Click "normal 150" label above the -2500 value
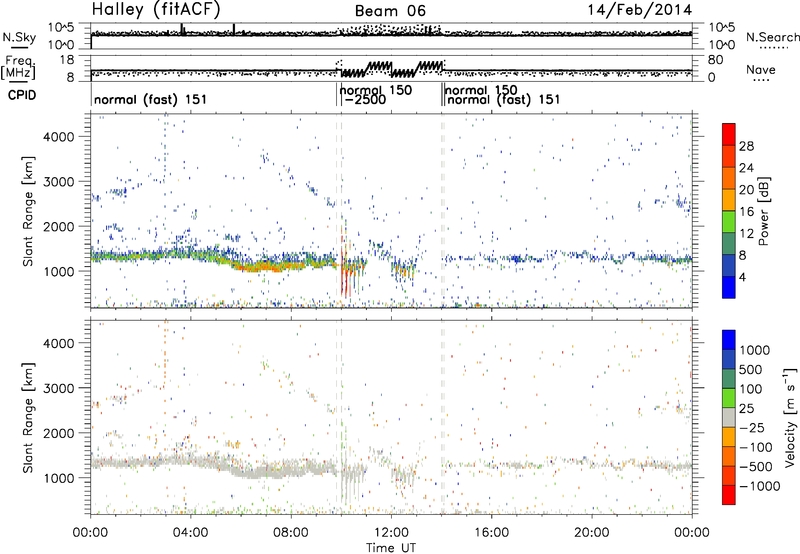 point(376,90)
